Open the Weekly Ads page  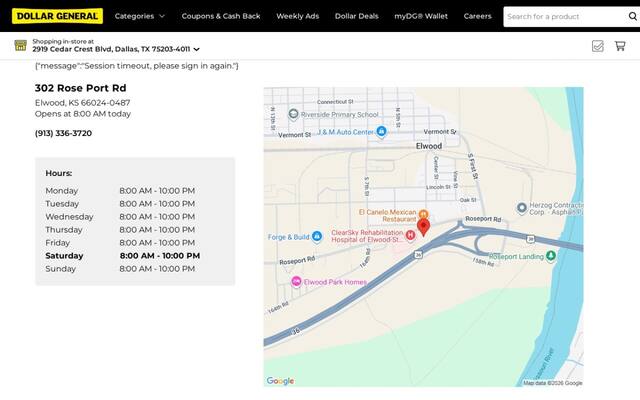click(x=298, y=16)
